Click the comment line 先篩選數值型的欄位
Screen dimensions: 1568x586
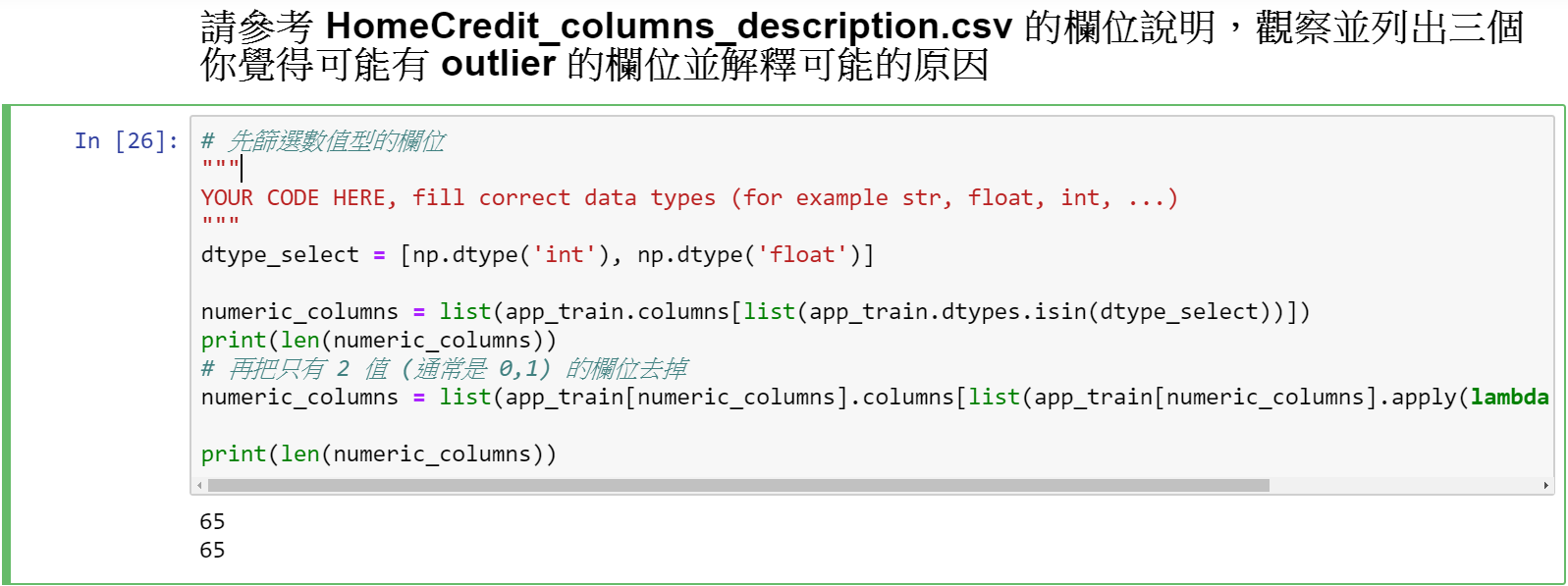pos(323,141)
